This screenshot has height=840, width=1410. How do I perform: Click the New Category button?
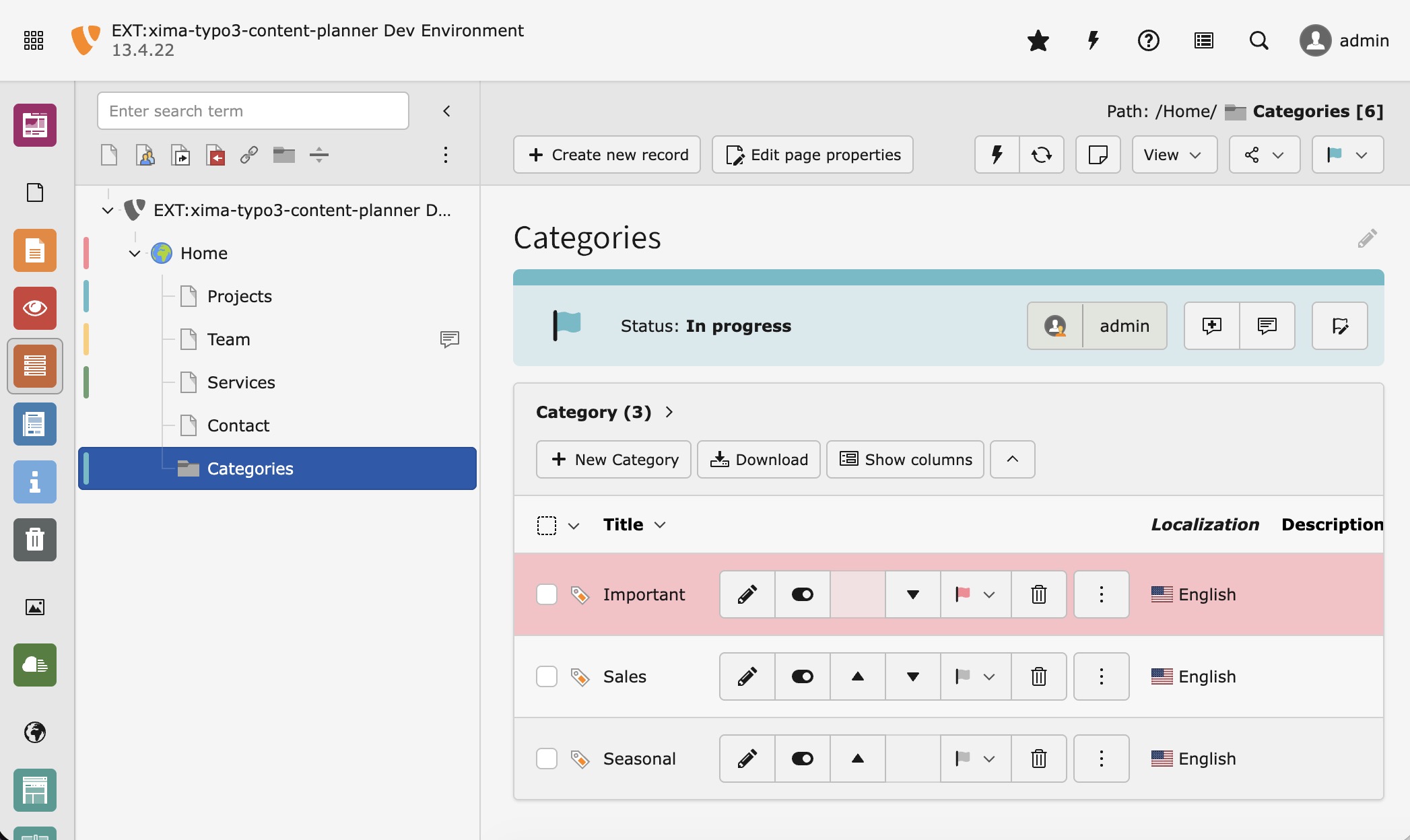click(613, 460)
